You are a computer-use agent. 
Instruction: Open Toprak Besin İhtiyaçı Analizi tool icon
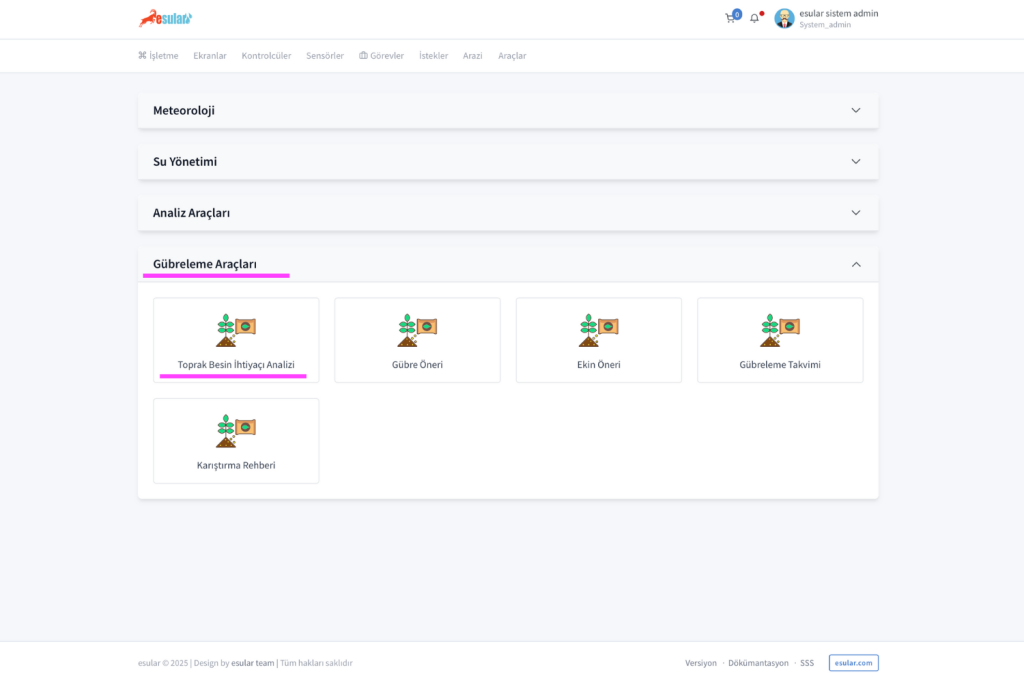coord(236,330)
